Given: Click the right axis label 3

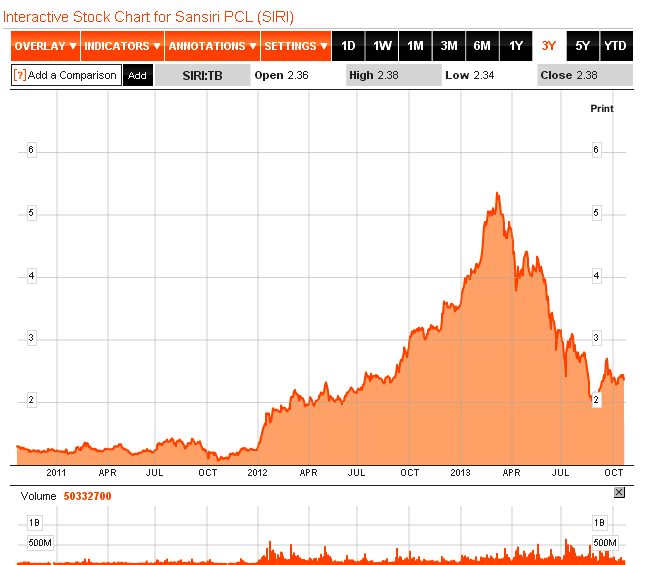Looking at the screenshot, I should point(596,338).
